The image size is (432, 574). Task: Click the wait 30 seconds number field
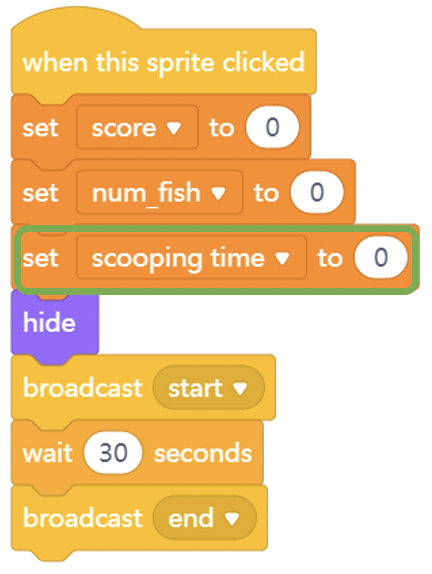pos(113,453)
